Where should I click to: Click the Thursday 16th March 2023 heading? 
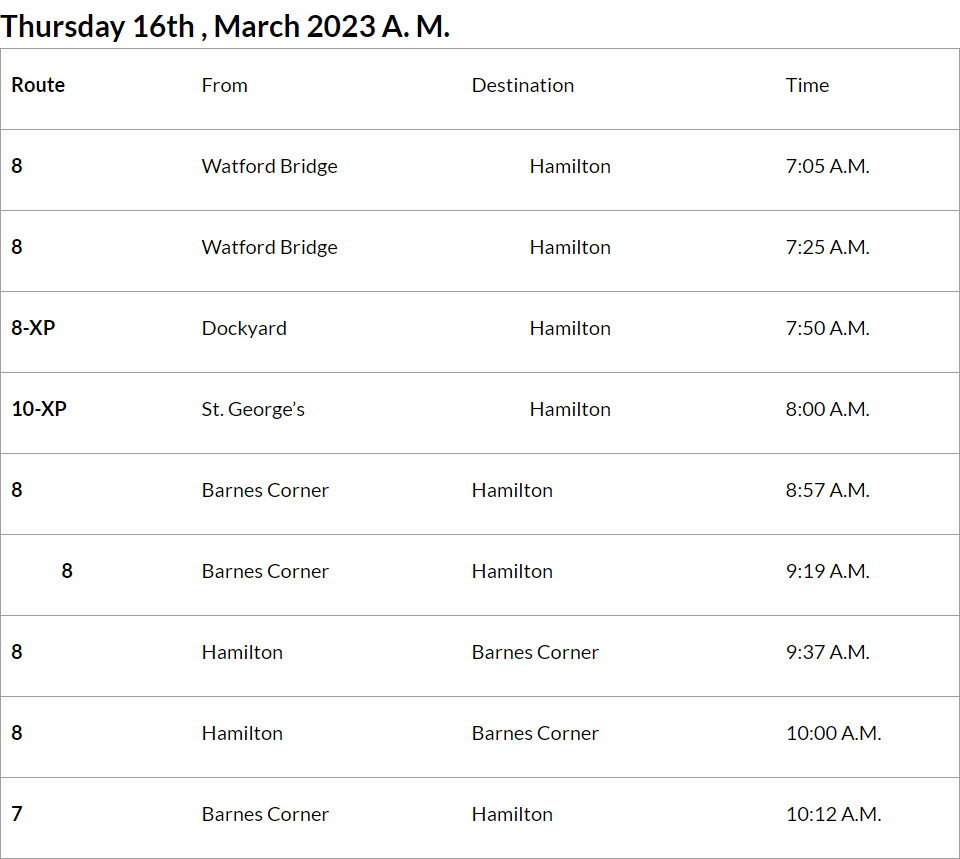point(225,26)
